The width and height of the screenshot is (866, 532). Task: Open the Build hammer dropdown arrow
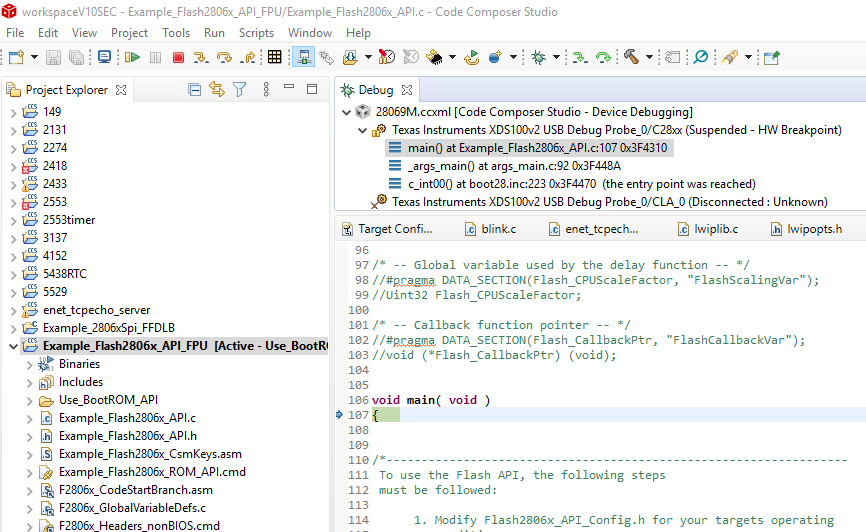(x=650, y=57)
